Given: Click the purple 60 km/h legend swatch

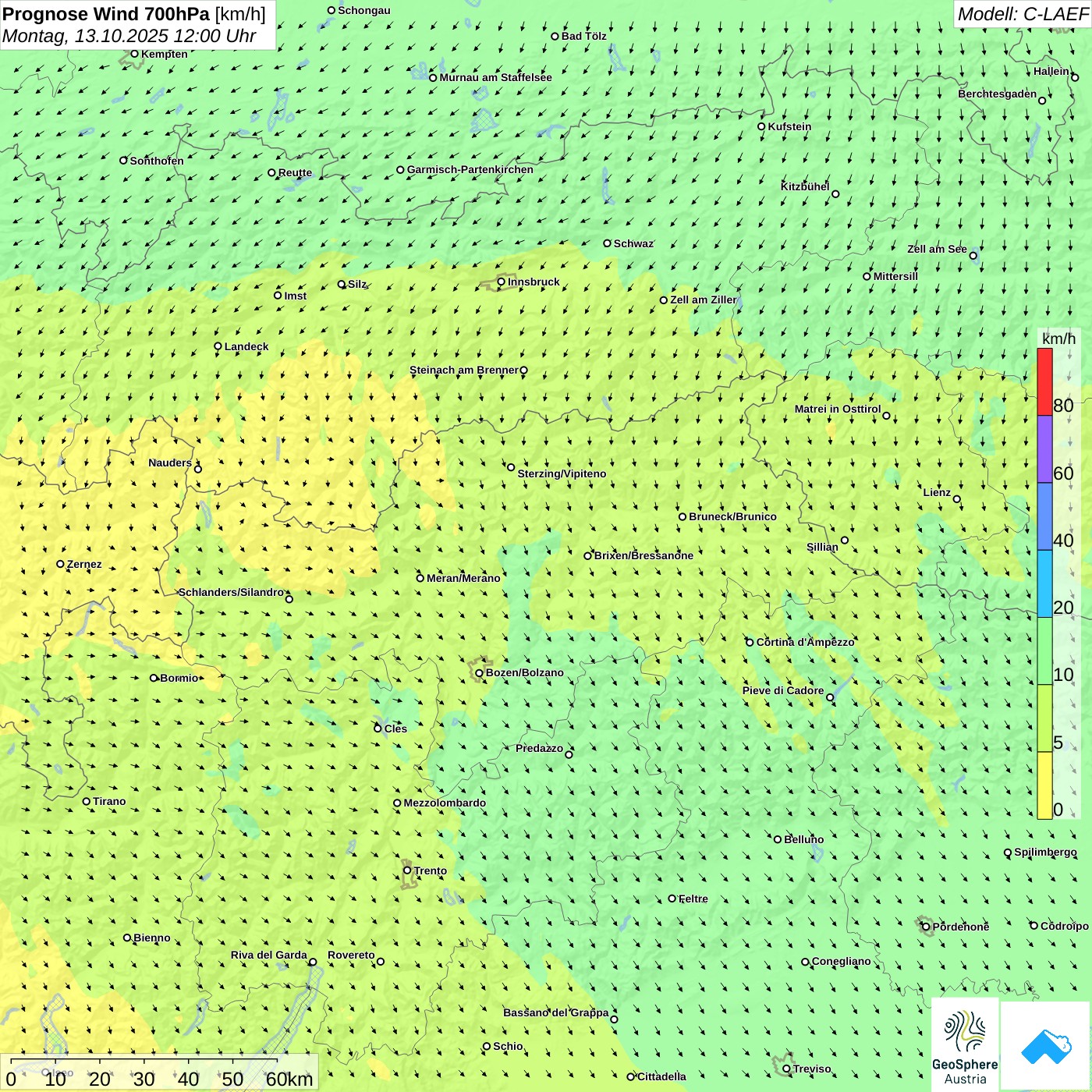Looking at the screenshot, I should point(1044,449).
